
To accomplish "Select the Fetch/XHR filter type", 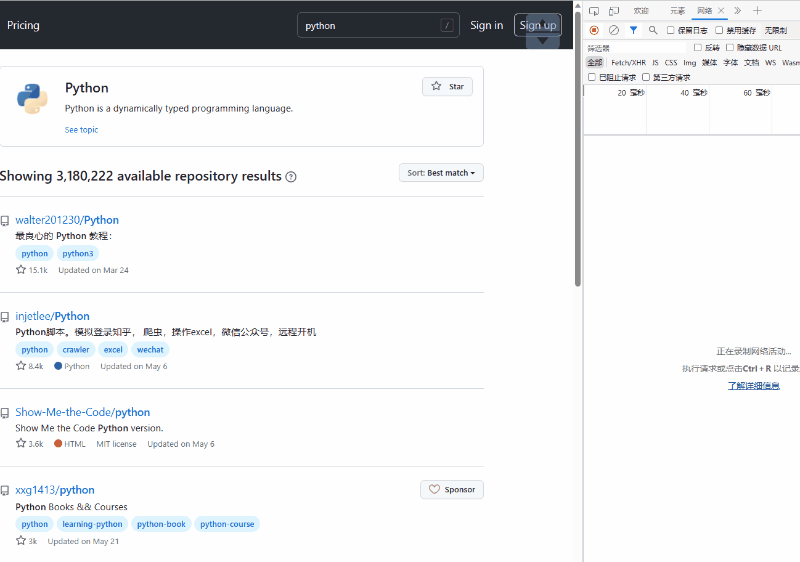I will (x=628, y=62).
